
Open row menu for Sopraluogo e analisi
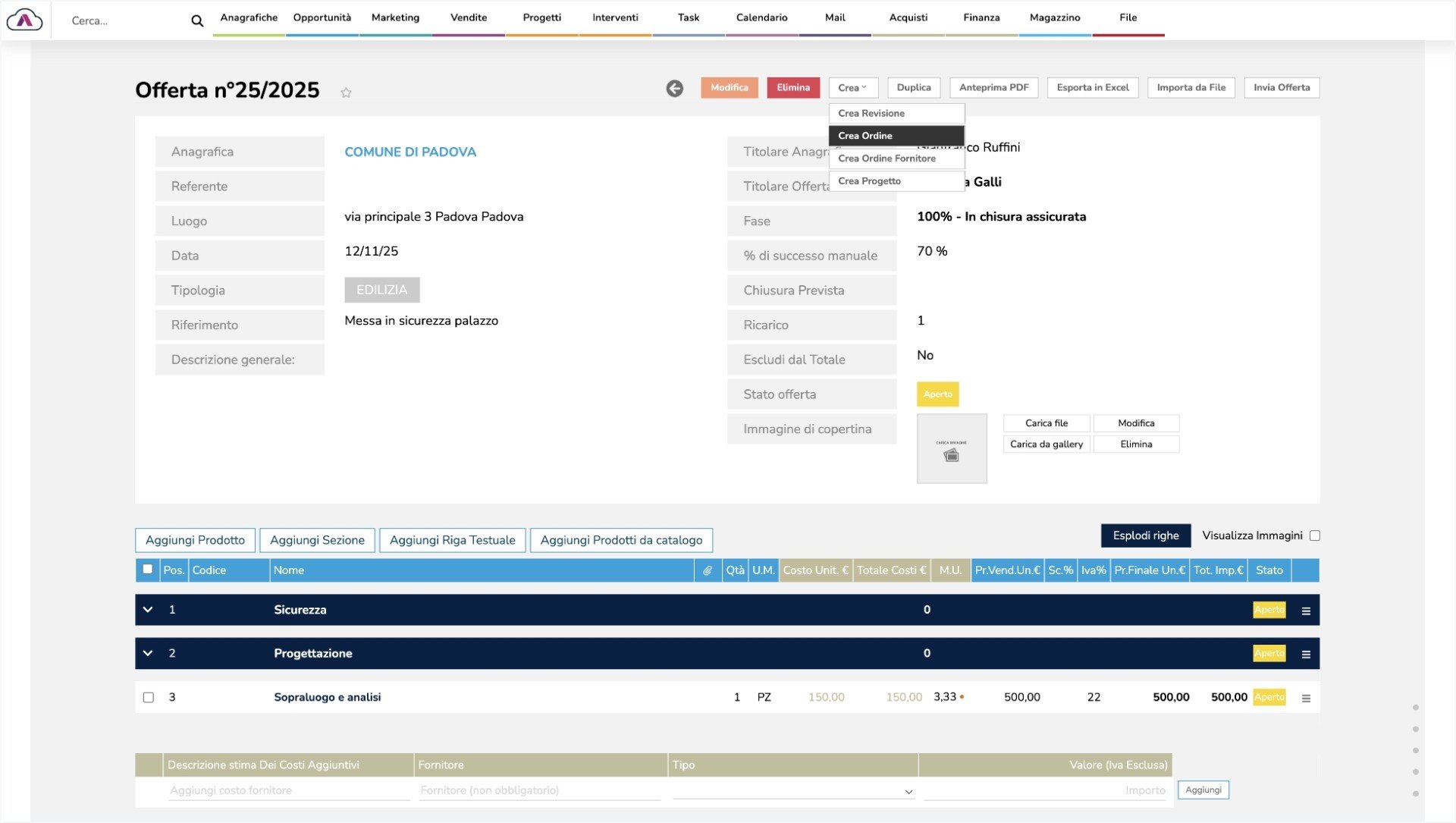(x=1306, y=699)
